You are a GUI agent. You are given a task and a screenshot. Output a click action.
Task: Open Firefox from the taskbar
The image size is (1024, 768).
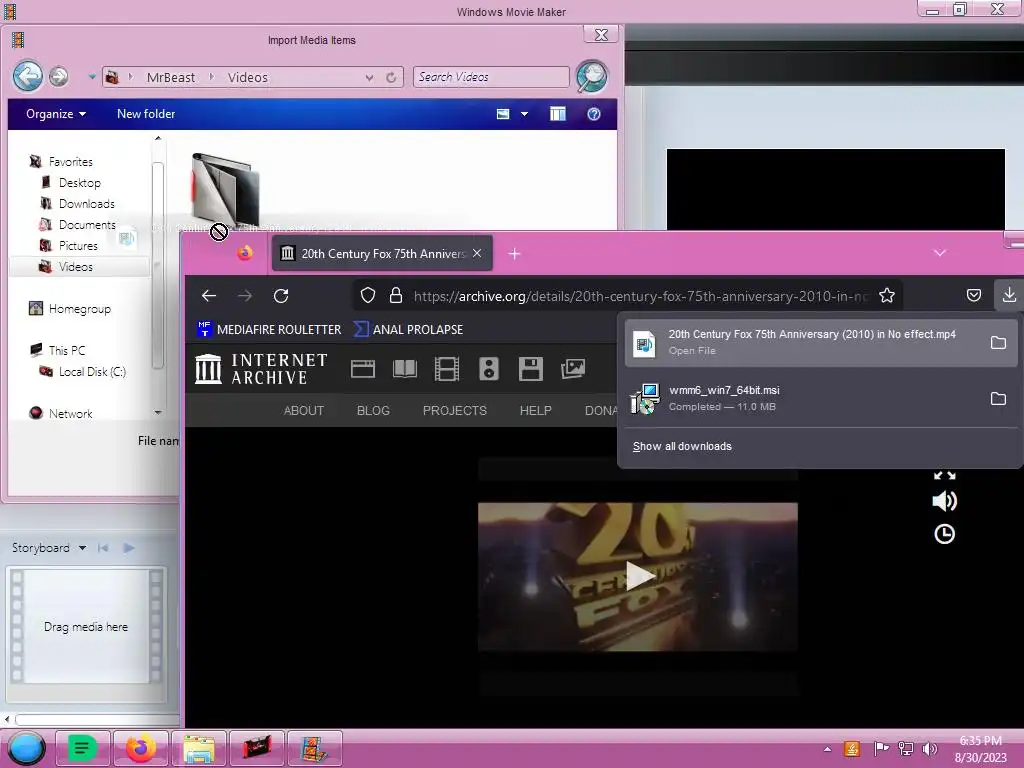[x=140, y=748]
